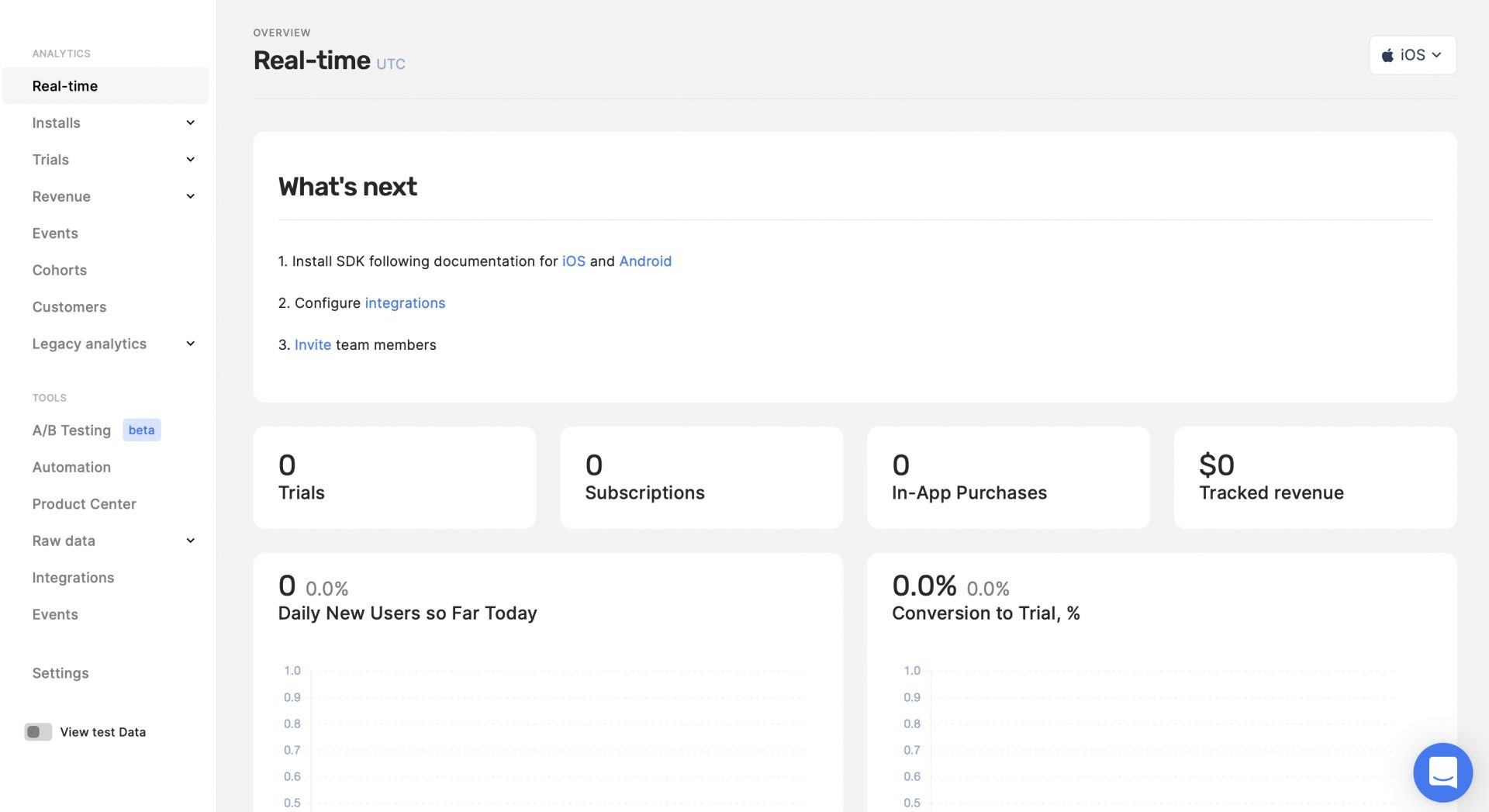
Task: Select Automation in the Tools section
Action: 71,467
